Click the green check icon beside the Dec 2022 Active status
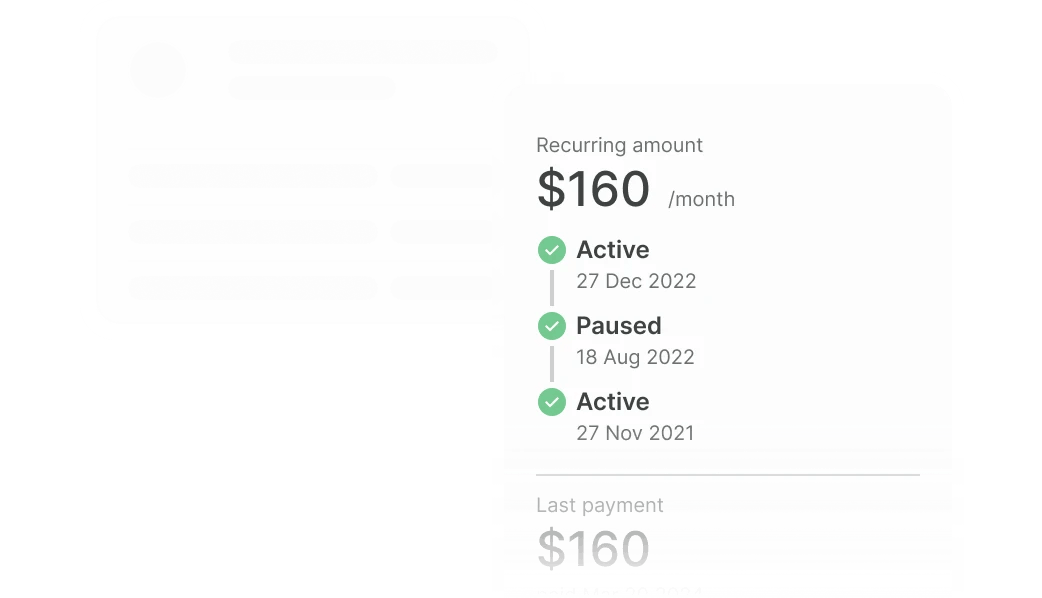This screenshot has height=598, width=1042. pos(551,250)
